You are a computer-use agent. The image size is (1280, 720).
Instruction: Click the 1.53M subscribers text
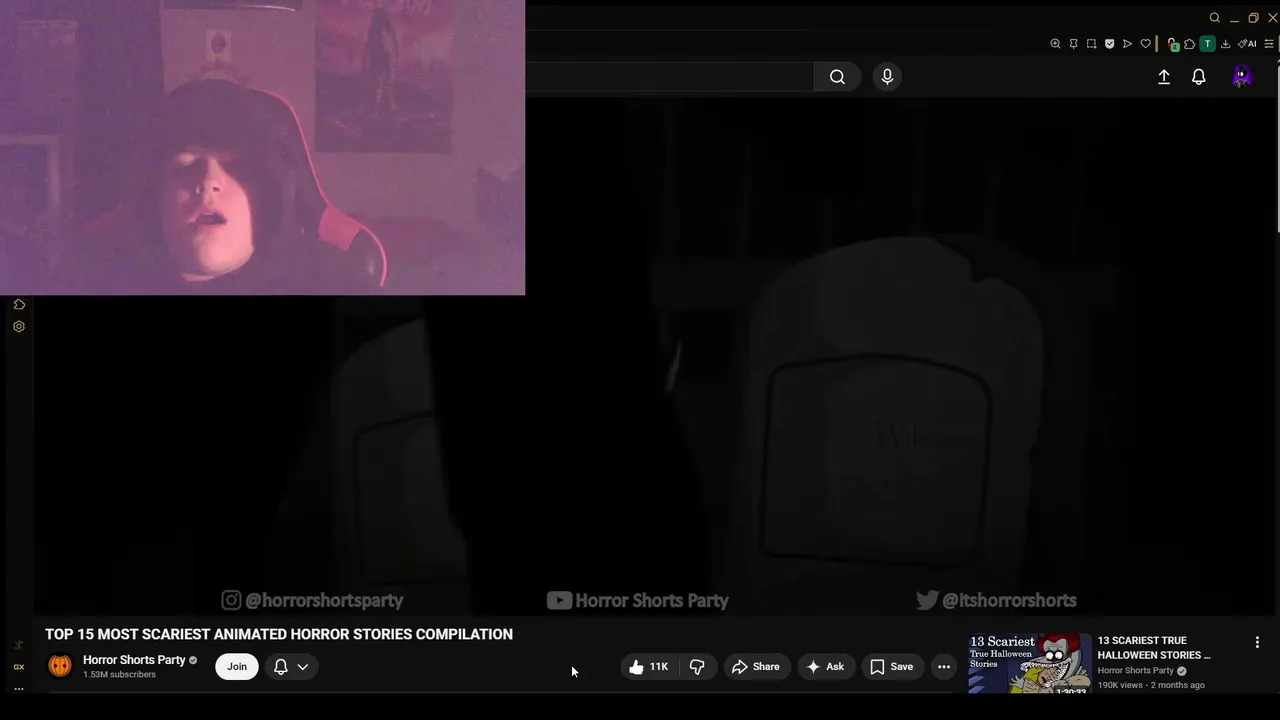pyautogui.click(x=119, y=675)
